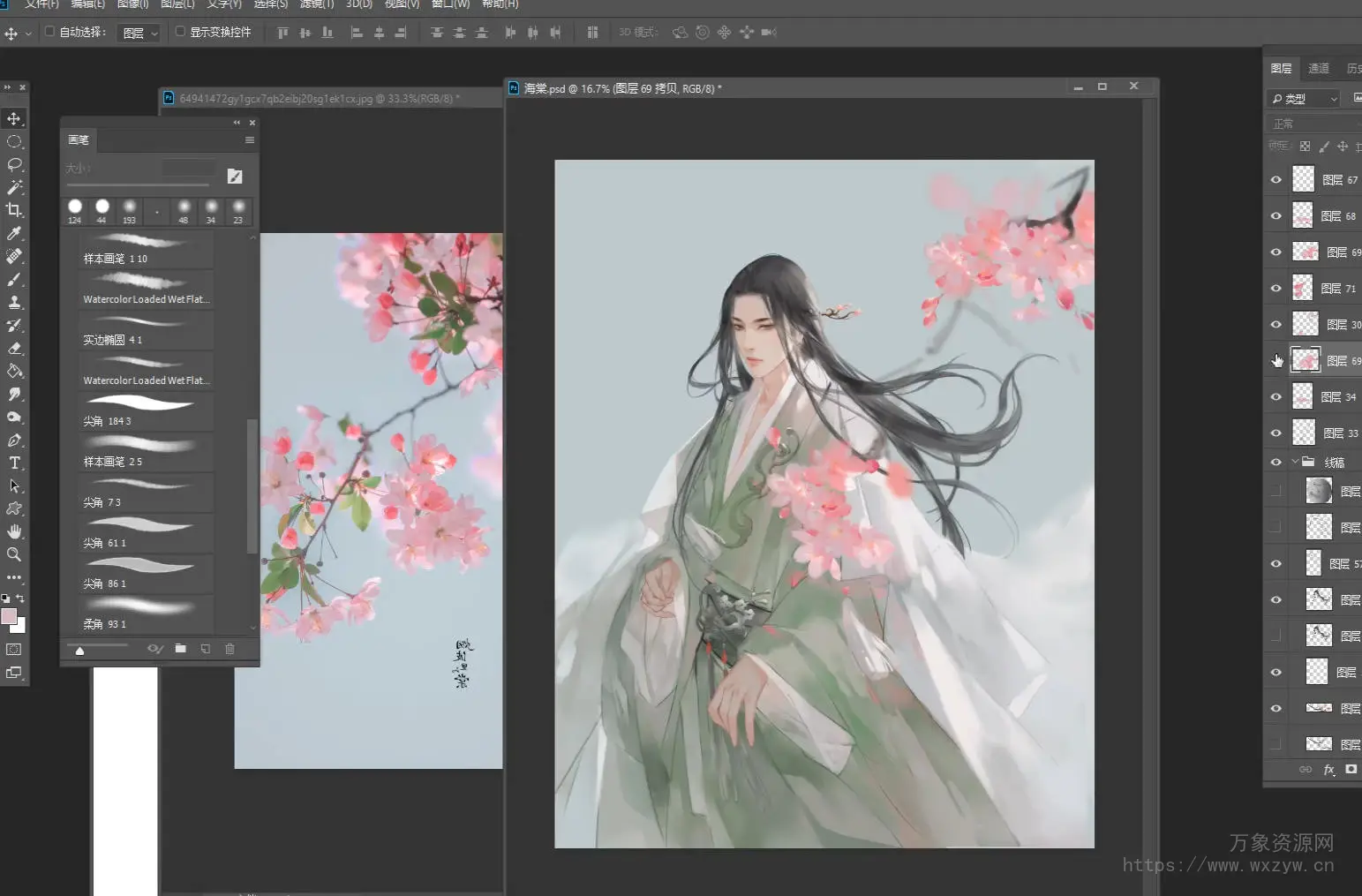Select the 图层 71 layer thumbnail
Screen dimensions: 1362x896
pyautogui.click(x=1303, y=288)
